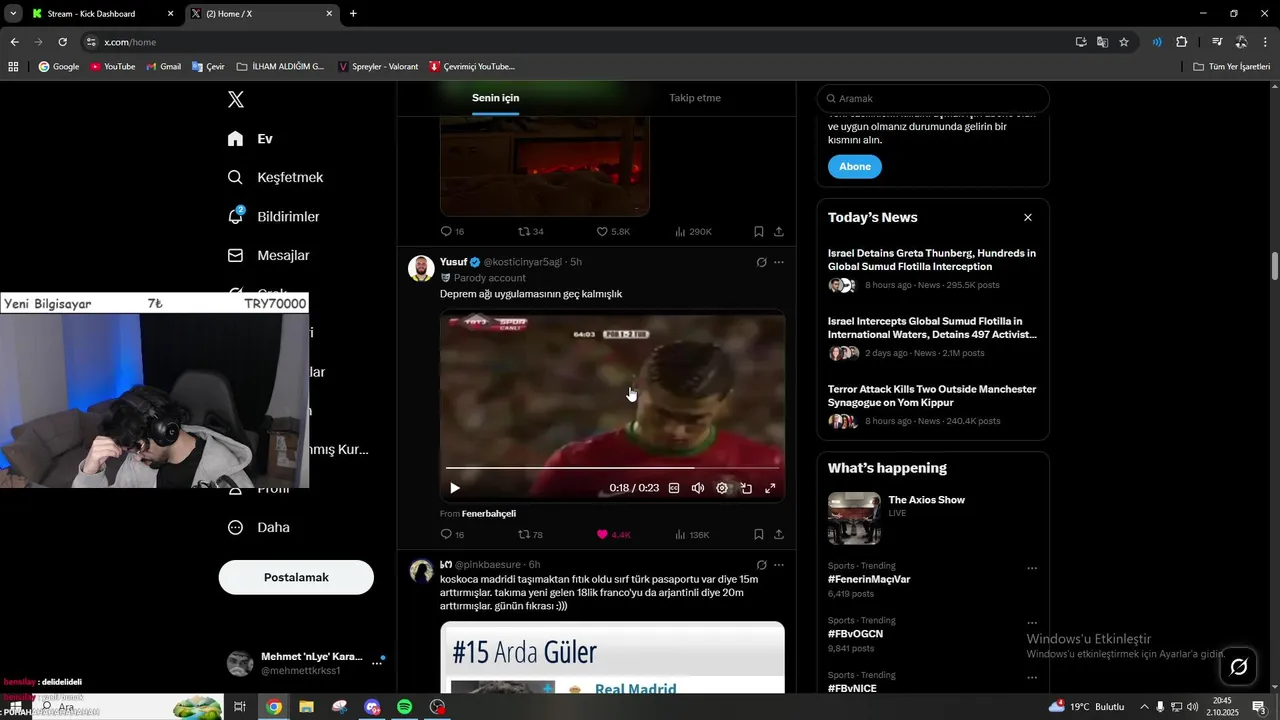
Task: Open #FBvOGCN trending topic
Action: [855, 634]
